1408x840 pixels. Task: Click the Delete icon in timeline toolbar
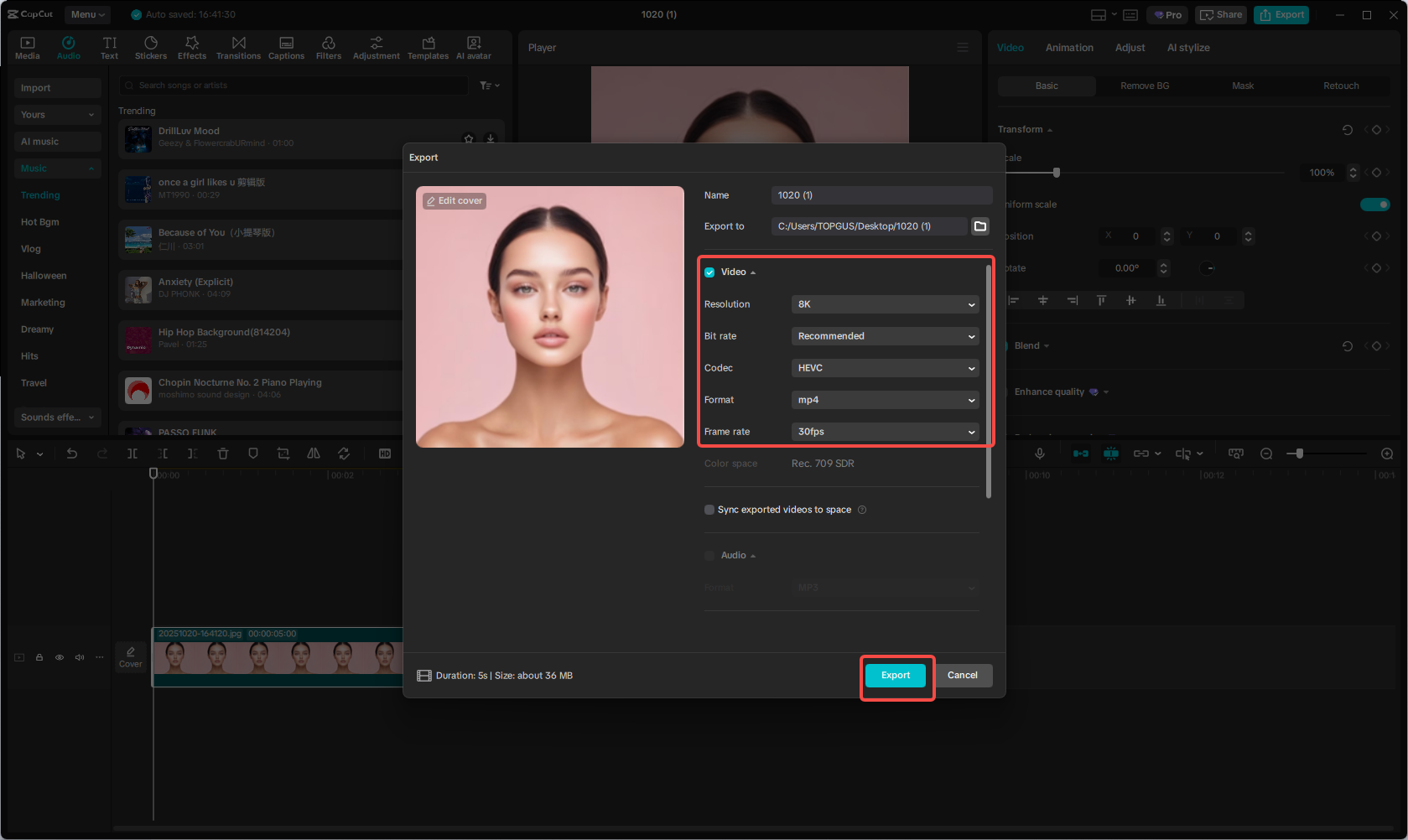point(223,454)
